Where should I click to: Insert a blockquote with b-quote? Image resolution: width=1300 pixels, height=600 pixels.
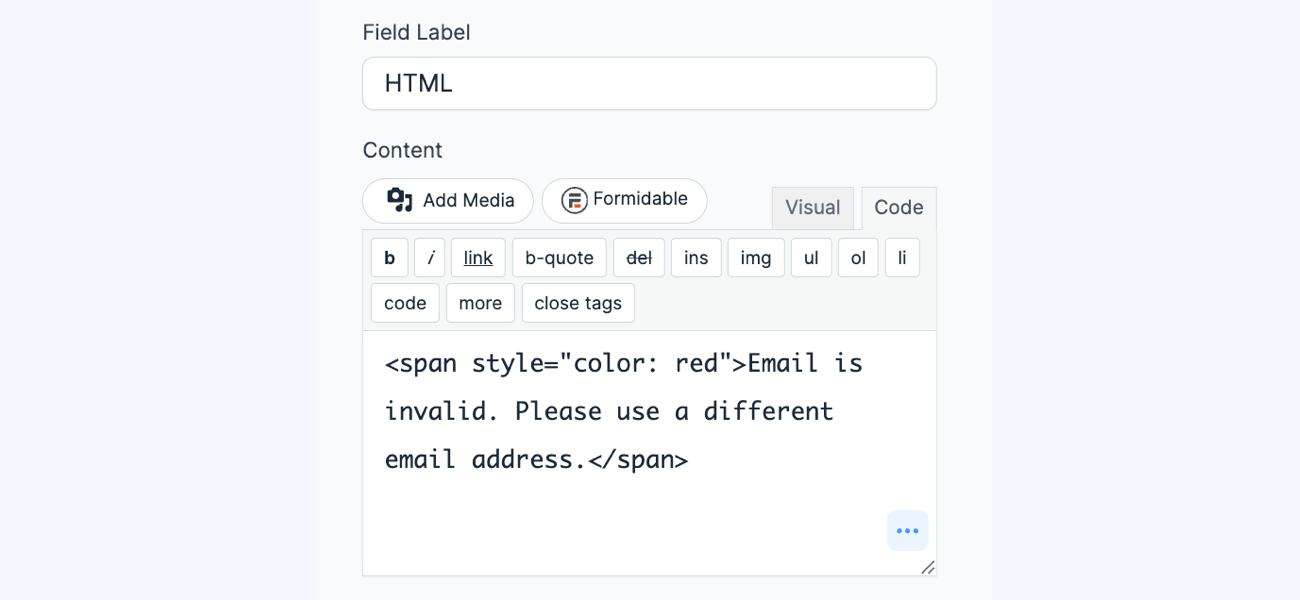click(559, 257)
